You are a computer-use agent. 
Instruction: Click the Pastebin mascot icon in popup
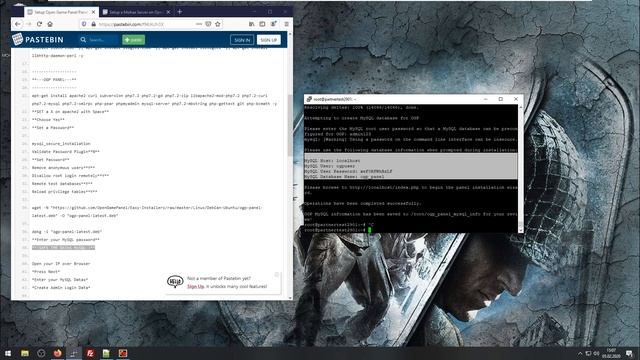point(175,281)
